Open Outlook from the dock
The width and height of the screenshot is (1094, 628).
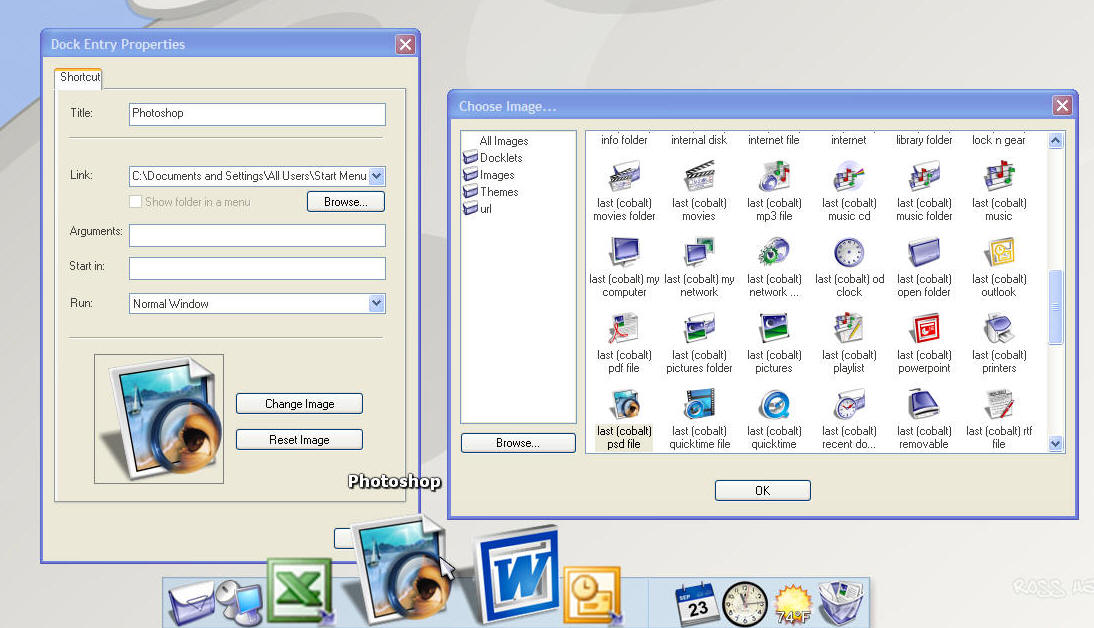tap(592, 594)
